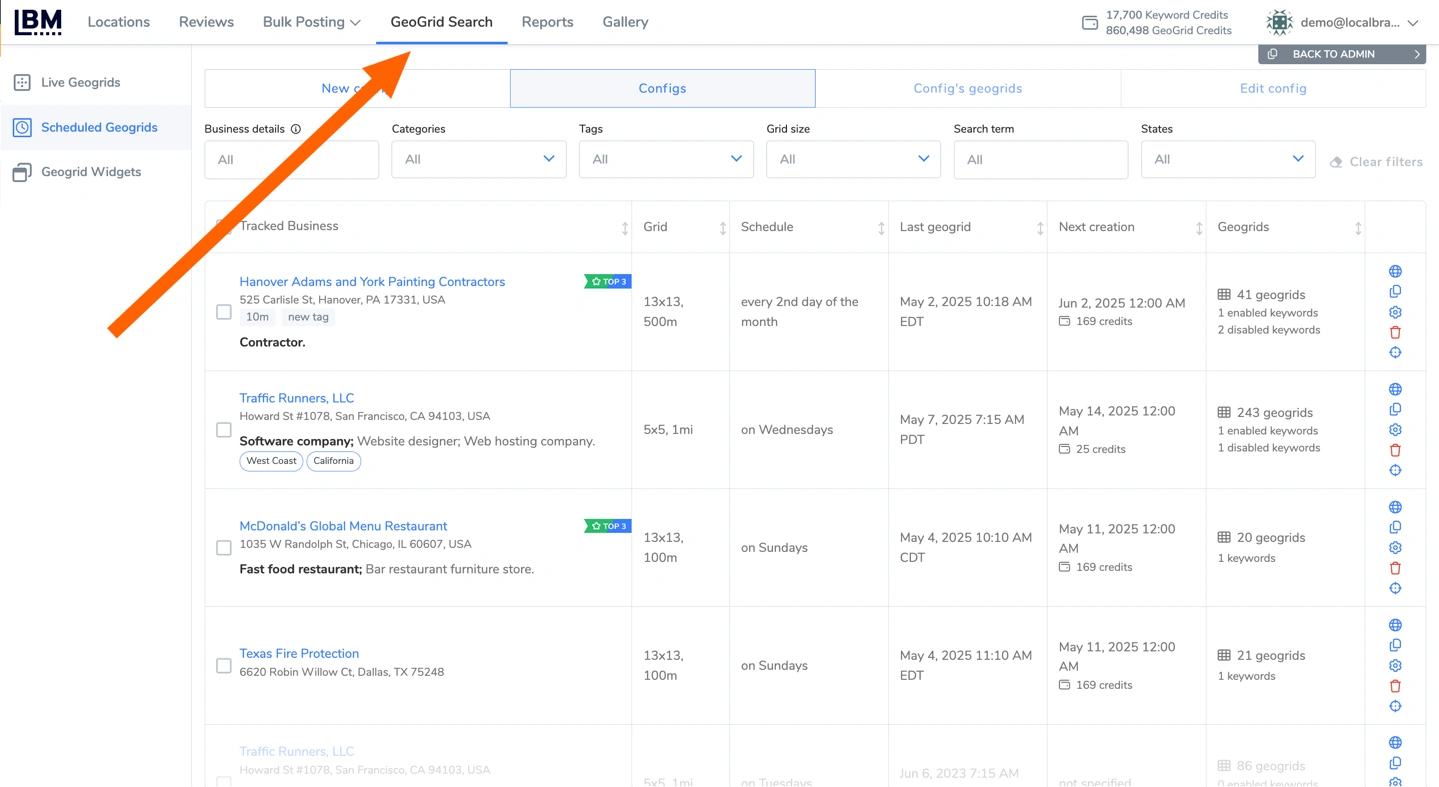
Task: Open the Texas Fire Protection link
Action: pyautogui.click(x=299, y=654)
